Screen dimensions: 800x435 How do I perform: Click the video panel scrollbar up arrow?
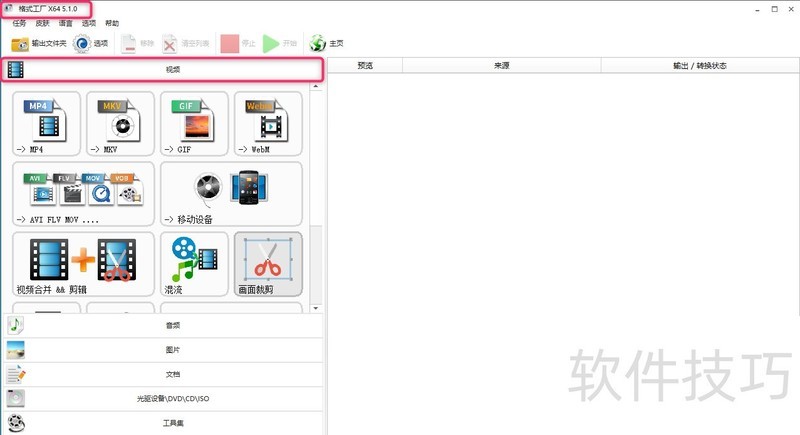point(316,87)
